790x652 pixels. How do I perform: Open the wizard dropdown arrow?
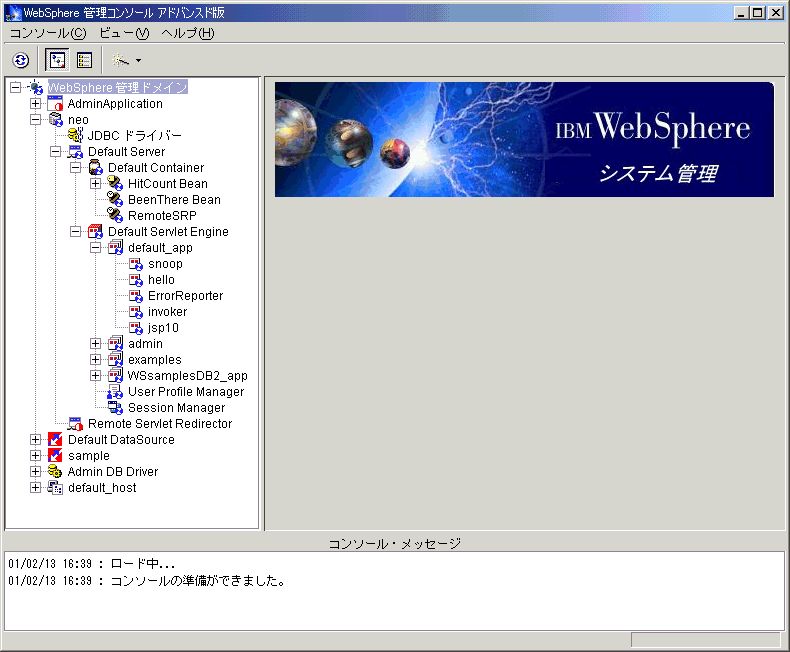(x=139, y=61)
